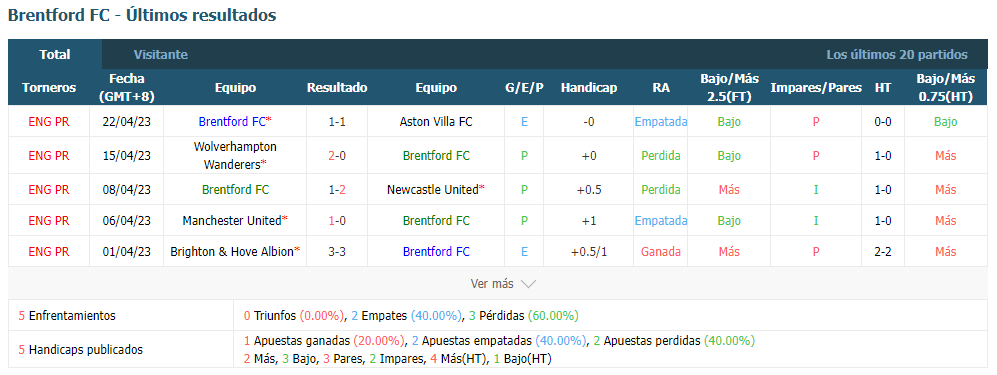Select the Total tab
Image resolution: width=997 pixels, height=375 pixels.
coord(55,55)
